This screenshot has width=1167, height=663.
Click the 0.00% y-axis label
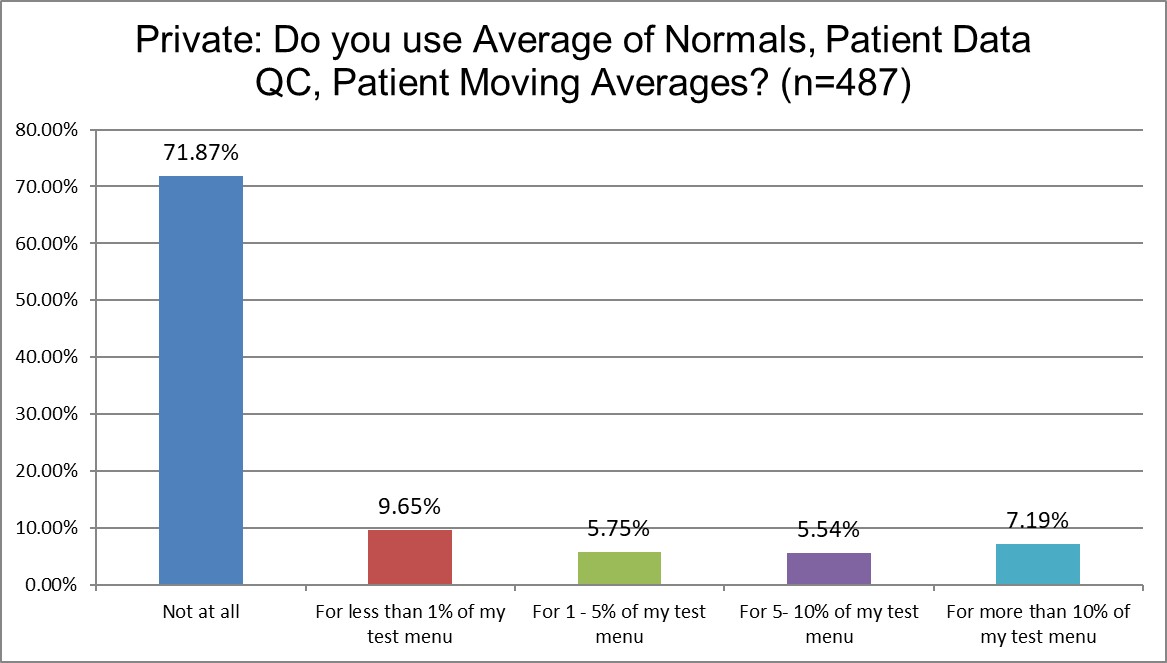click(50, 585)
